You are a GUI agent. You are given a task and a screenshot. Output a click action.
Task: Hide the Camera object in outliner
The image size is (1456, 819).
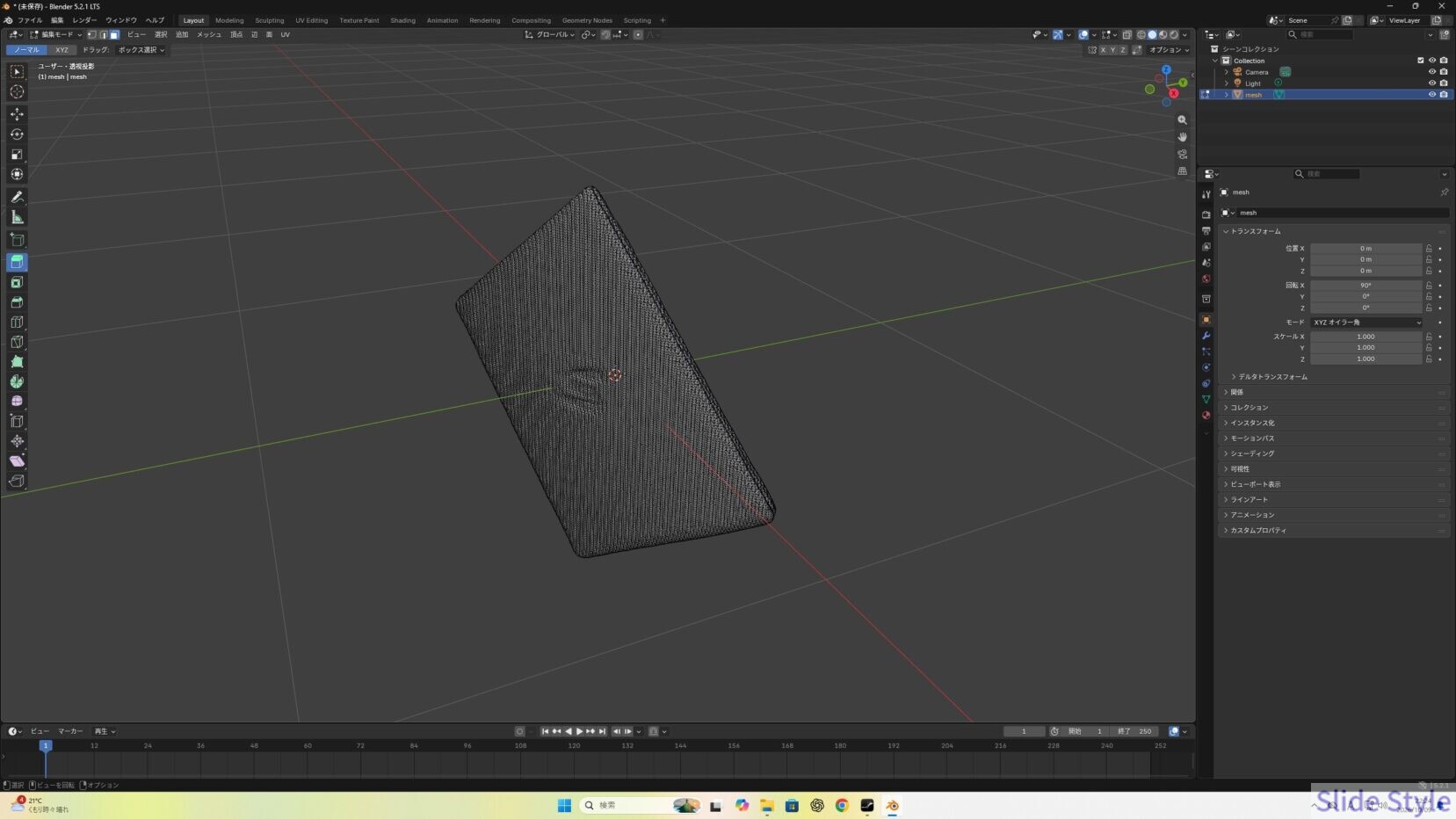click(x=1431, y=72)
